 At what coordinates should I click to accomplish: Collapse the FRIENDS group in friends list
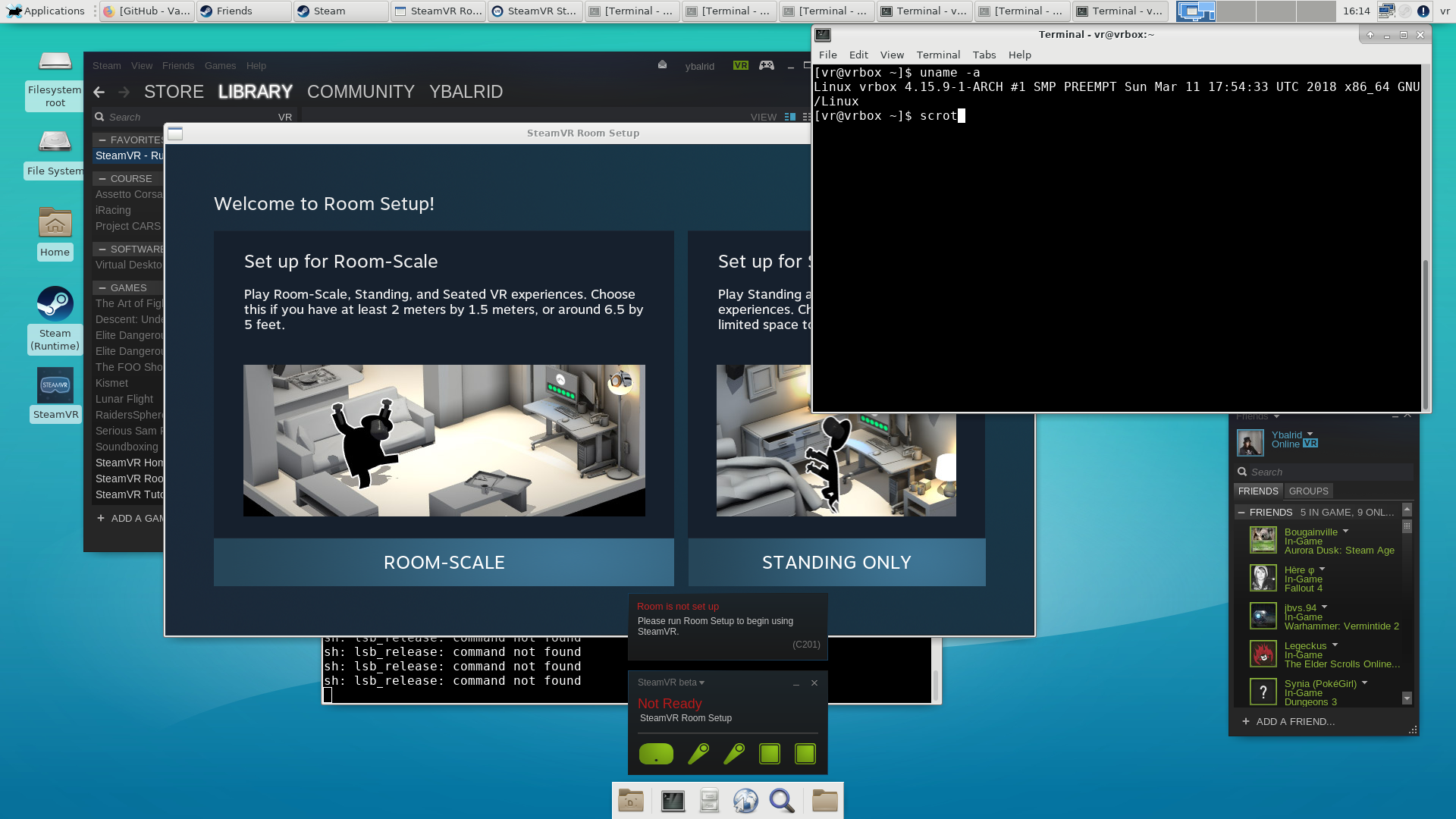click(x=1241, y=513)
